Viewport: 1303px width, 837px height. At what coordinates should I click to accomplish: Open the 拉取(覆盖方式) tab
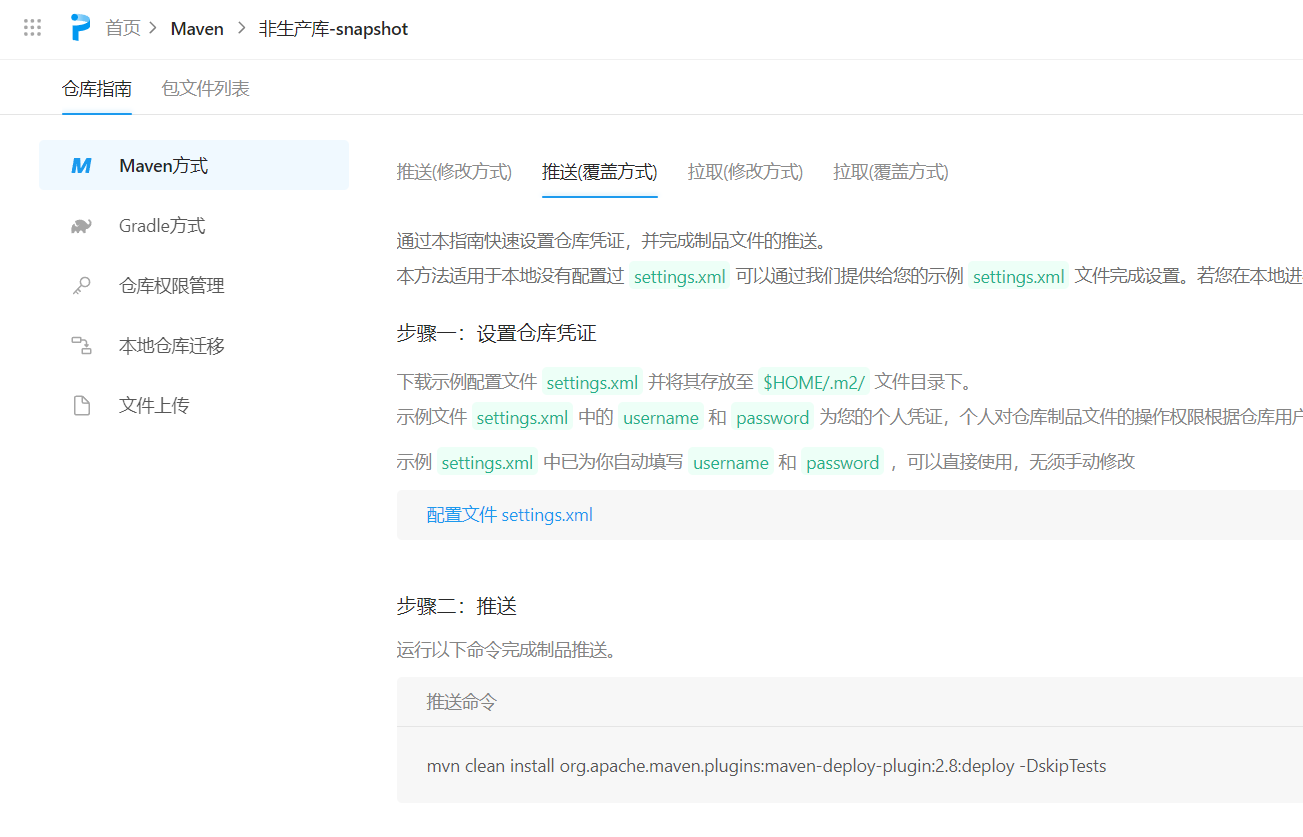pos(890,172)
